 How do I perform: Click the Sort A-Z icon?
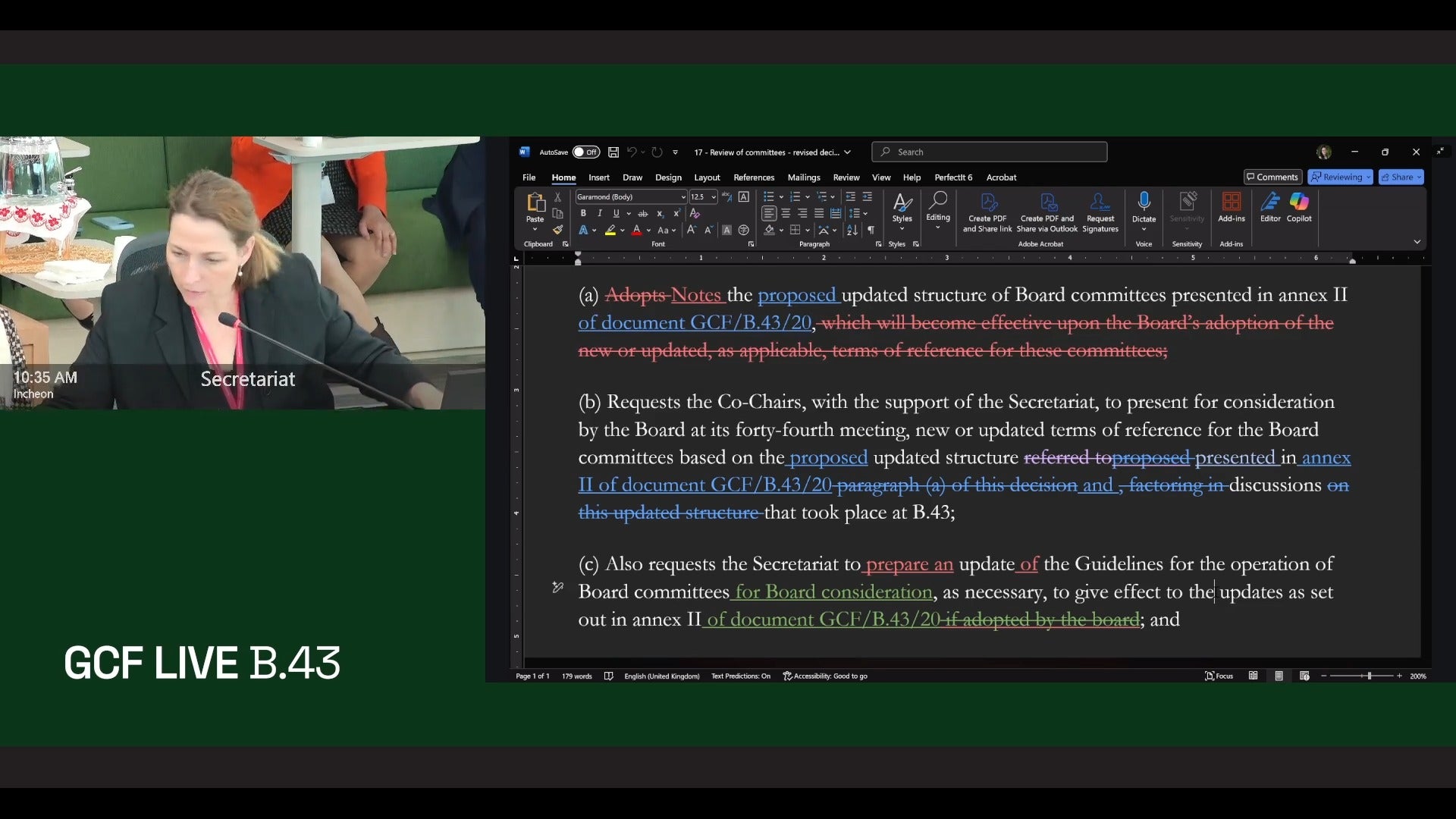(852, 230)
